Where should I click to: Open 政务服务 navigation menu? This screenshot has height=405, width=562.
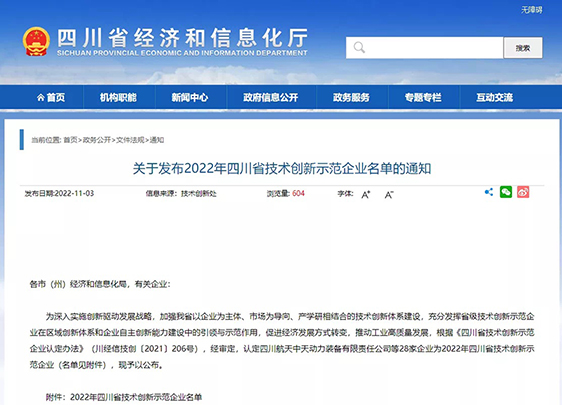click(x=351, y=97)
